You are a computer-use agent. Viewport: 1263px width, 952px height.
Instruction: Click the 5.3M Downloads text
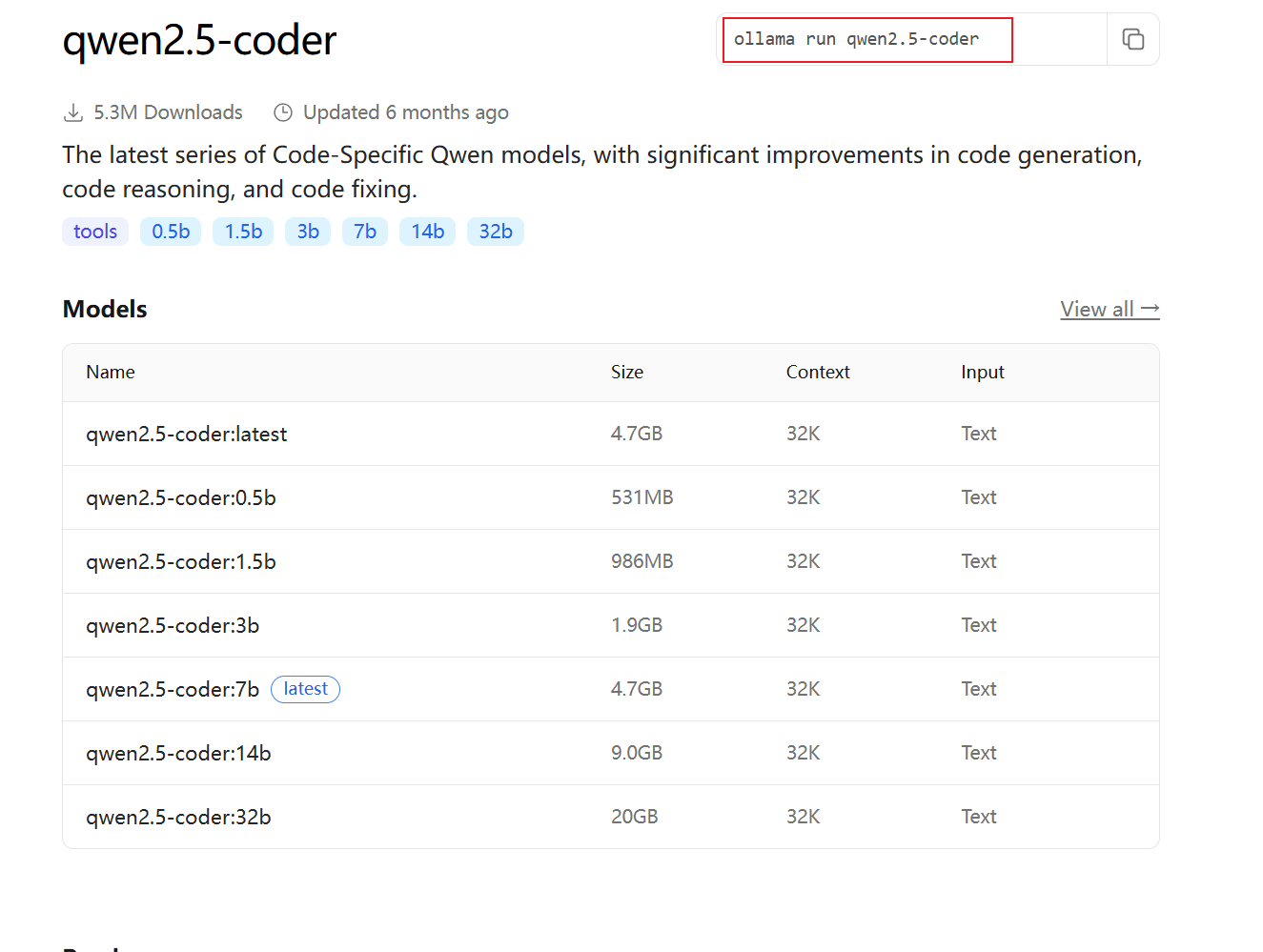click(x=168, y=112)
